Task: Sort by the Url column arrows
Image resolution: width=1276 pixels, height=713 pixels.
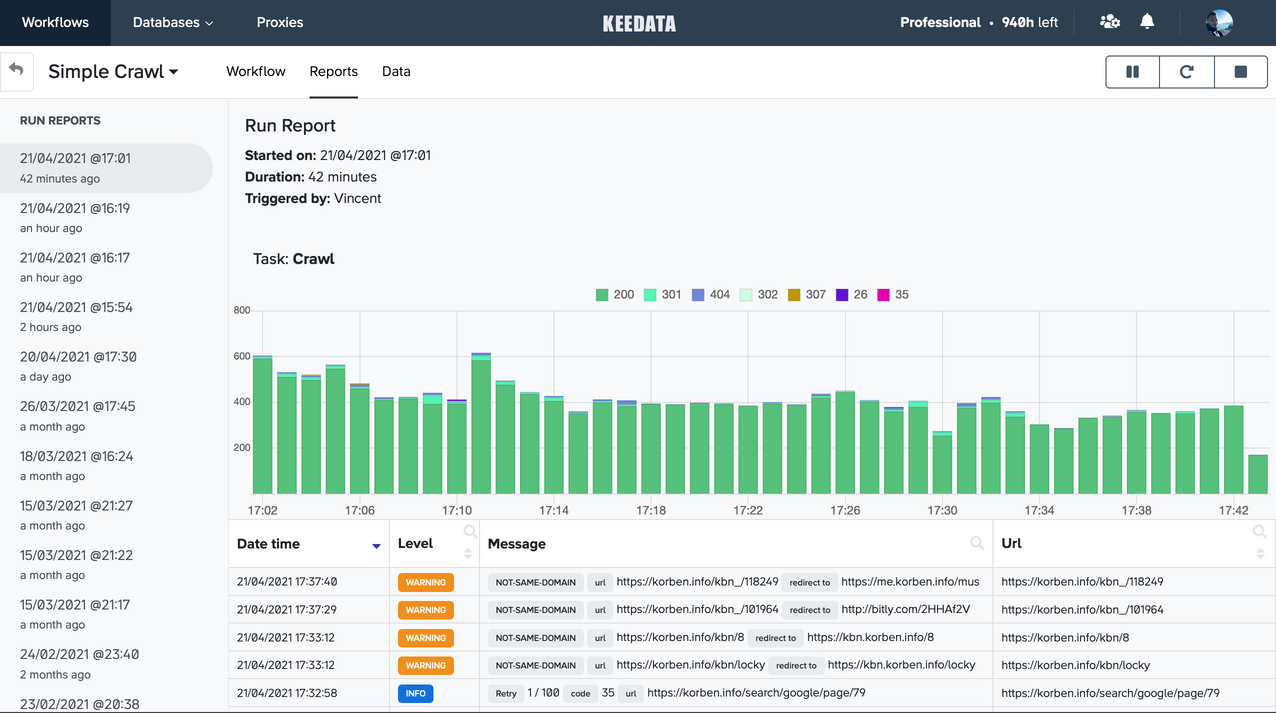Action: pyautogui.click(x=1260, y=553)
